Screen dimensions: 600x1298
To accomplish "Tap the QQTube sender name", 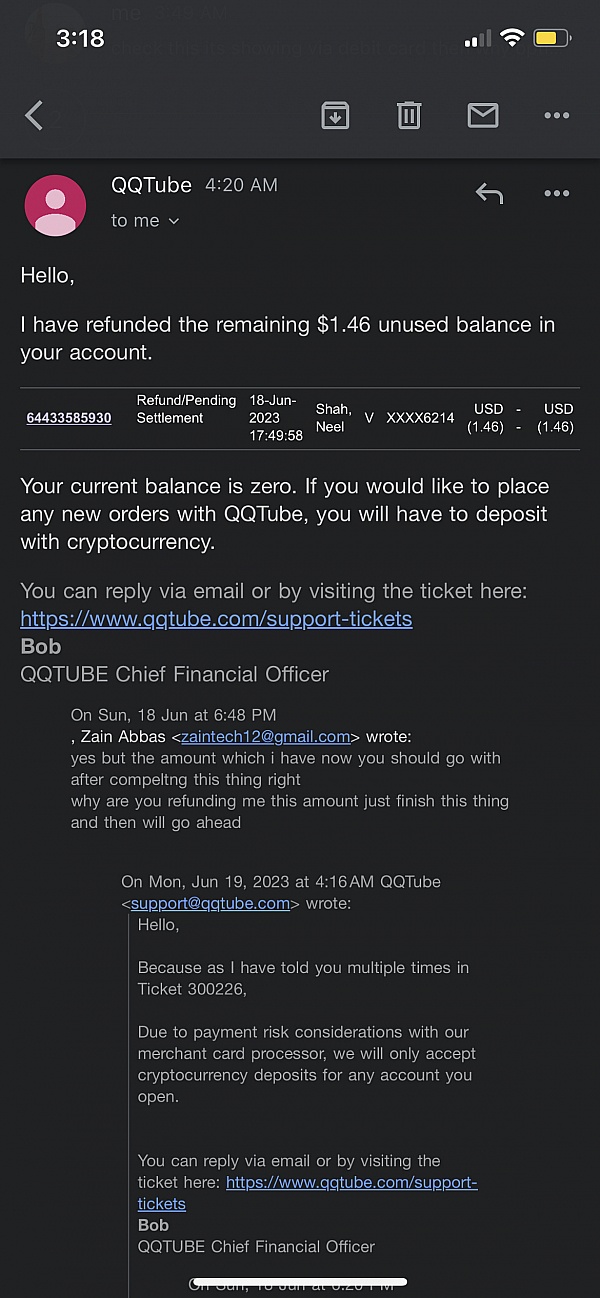I will [153, 185].
